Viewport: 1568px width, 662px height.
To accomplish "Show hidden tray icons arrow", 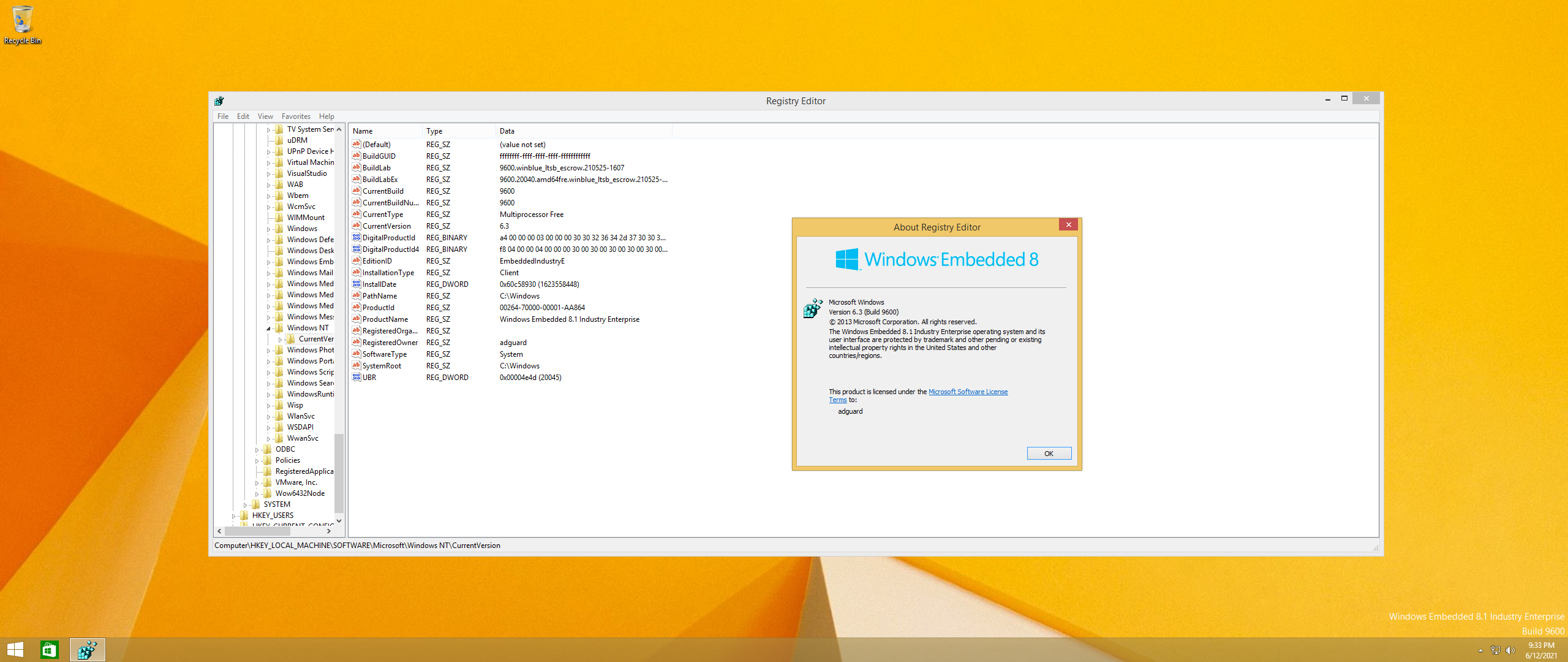I will 1481,650.
